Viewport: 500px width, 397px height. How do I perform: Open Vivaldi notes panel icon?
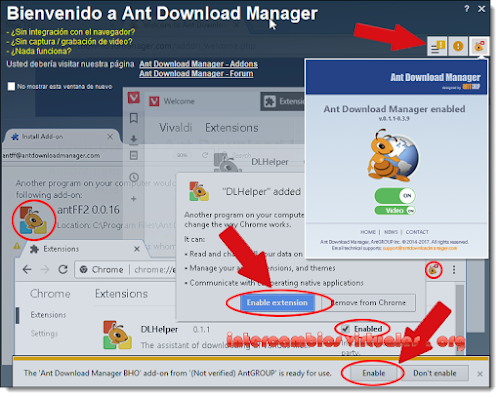click(134, 155)
